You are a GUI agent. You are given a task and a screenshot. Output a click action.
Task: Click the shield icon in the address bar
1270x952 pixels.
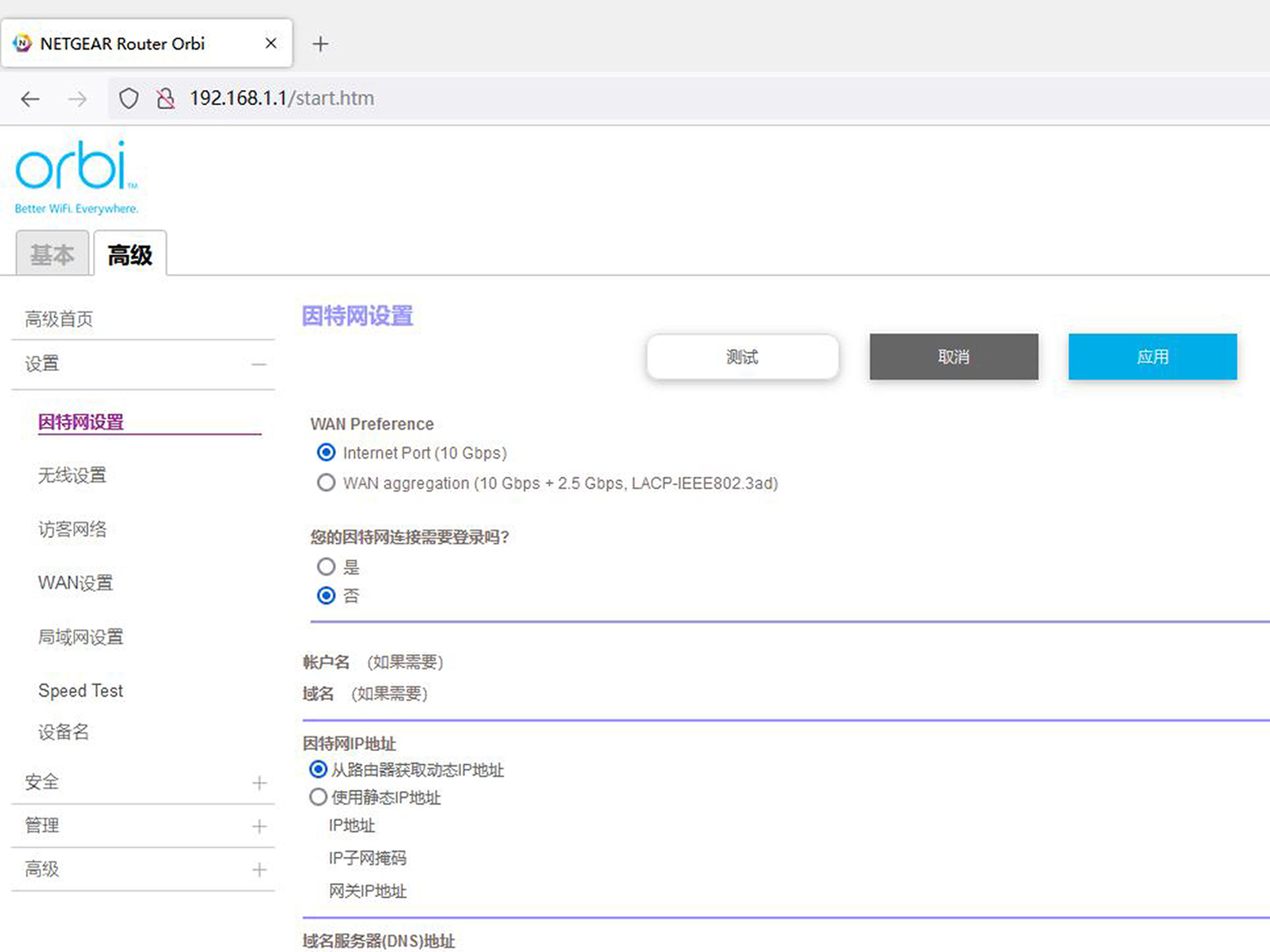click(129, 98)
